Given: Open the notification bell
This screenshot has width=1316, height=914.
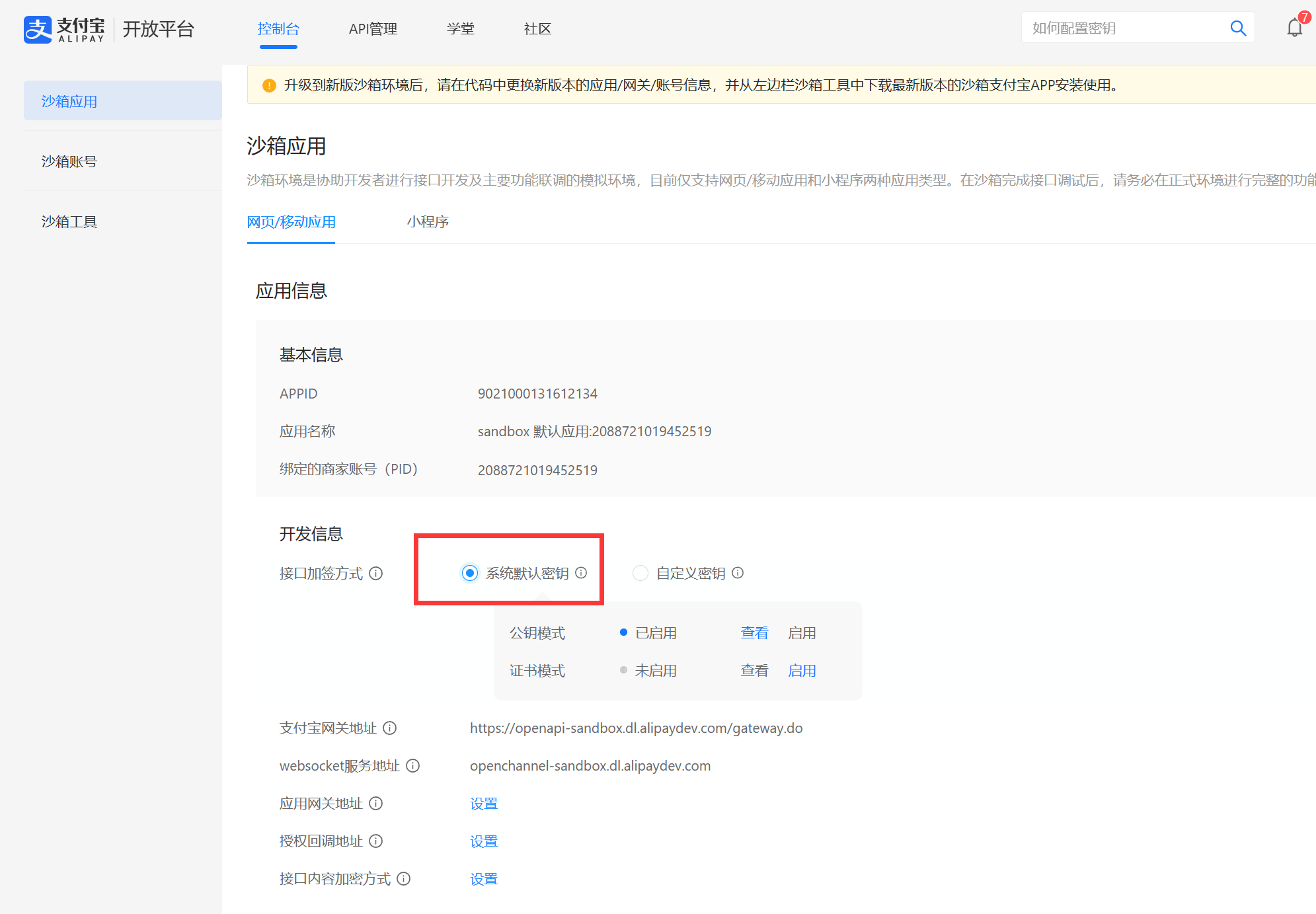Looking at the screenshot, I should [x=1294, y=28].
